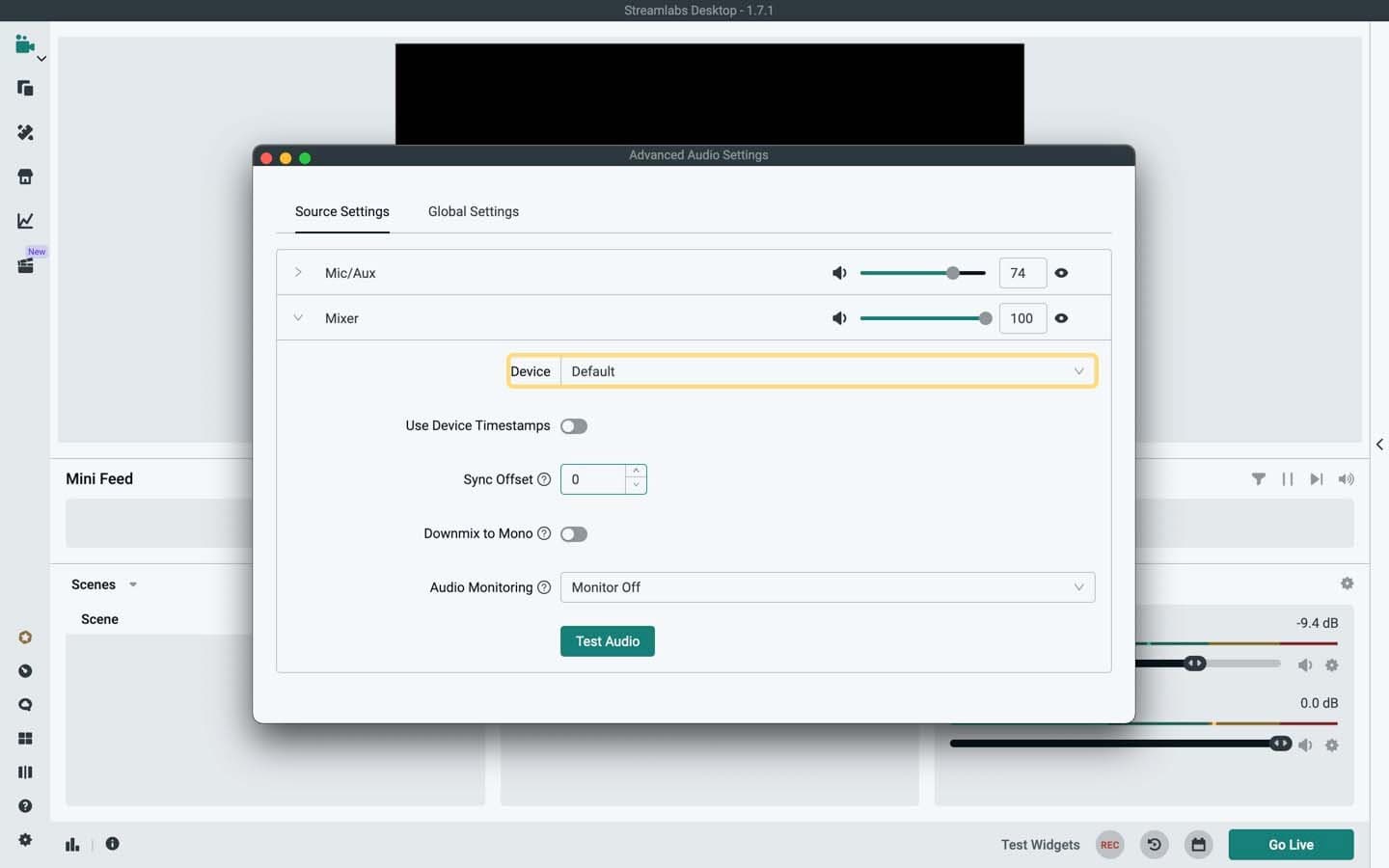Open performance metrics at bottom left
This screenshot has width=1389, height=868.
click(x=72, y=844)
